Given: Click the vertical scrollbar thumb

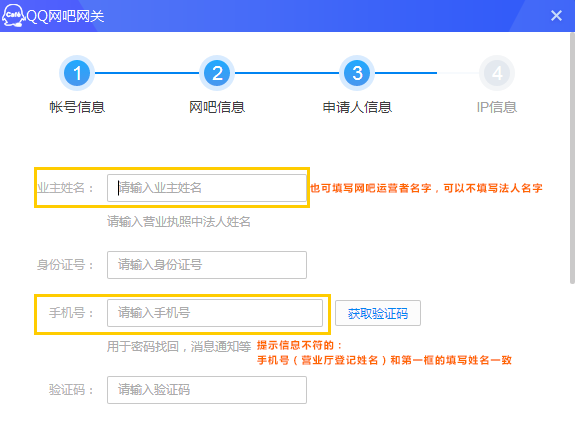Looking at the screenshot, I should [572, 158].
